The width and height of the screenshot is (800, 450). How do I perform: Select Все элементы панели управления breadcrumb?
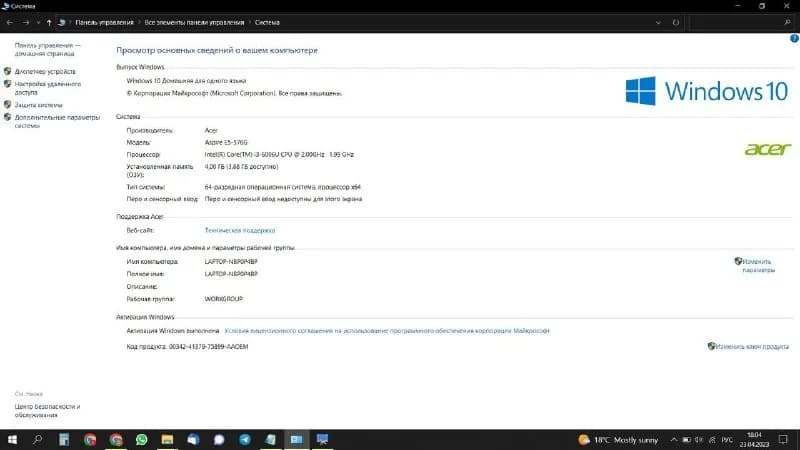click(x=194, y=22)
